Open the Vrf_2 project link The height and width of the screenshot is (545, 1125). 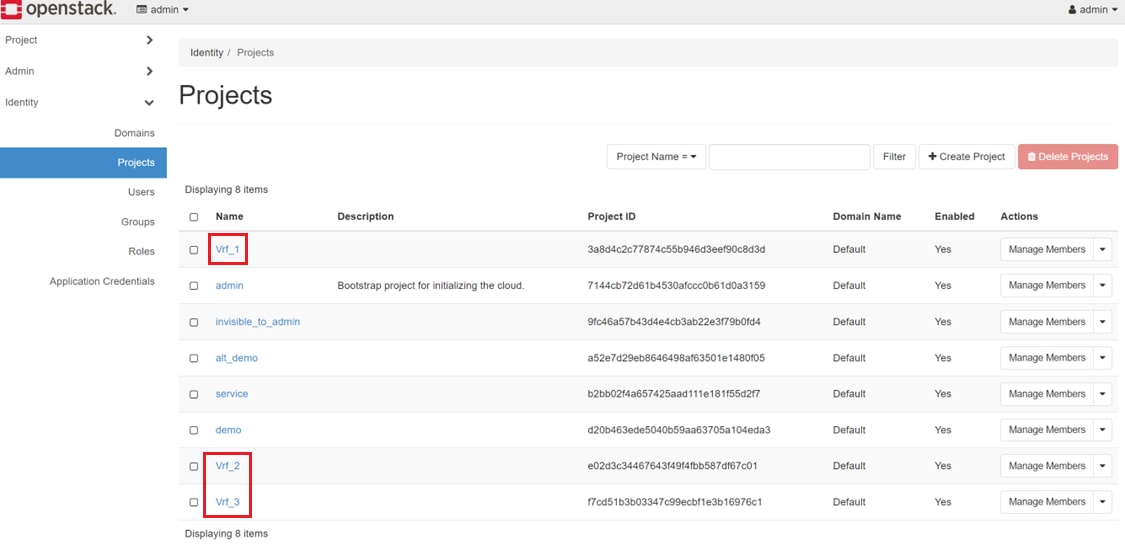coord(227,466)
